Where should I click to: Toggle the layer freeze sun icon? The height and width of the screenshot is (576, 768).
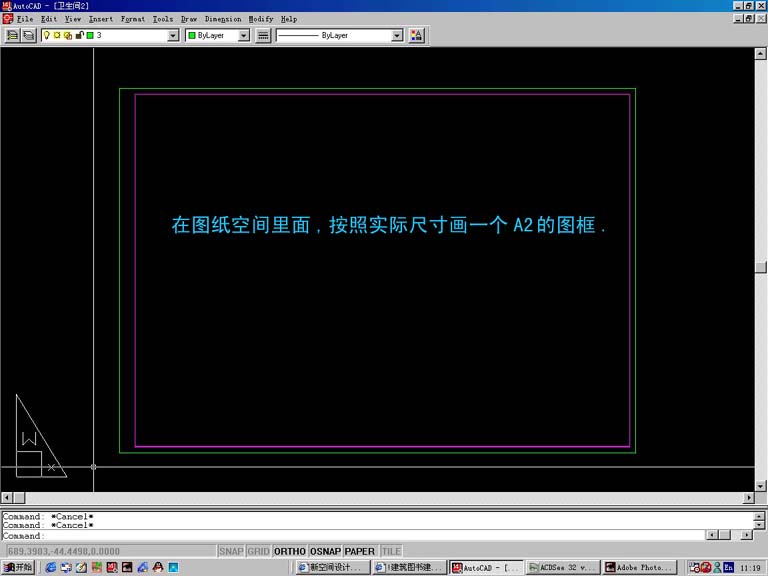click(57, 35)
